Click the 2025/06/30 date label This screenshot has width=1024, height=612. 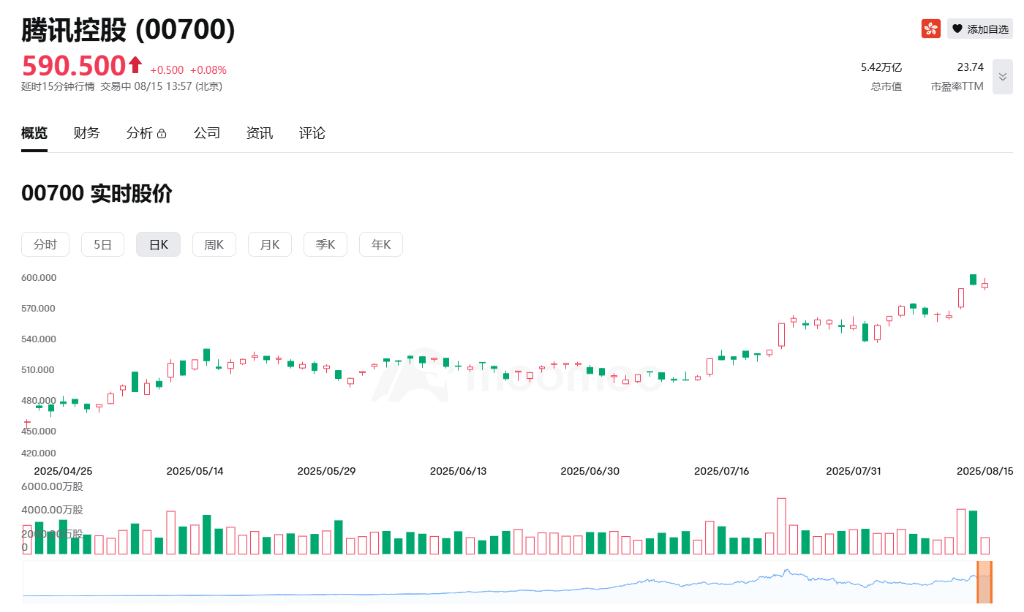point(590,471)
